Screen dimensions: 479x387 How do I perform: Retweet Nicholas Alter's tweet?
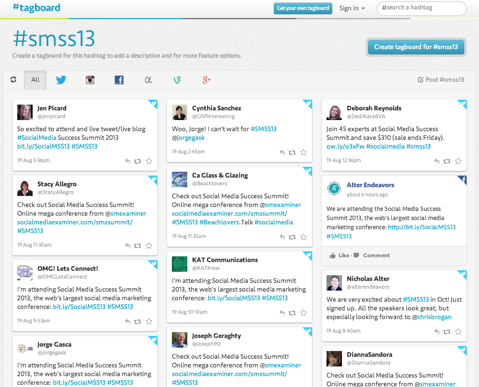pos(447,332)
